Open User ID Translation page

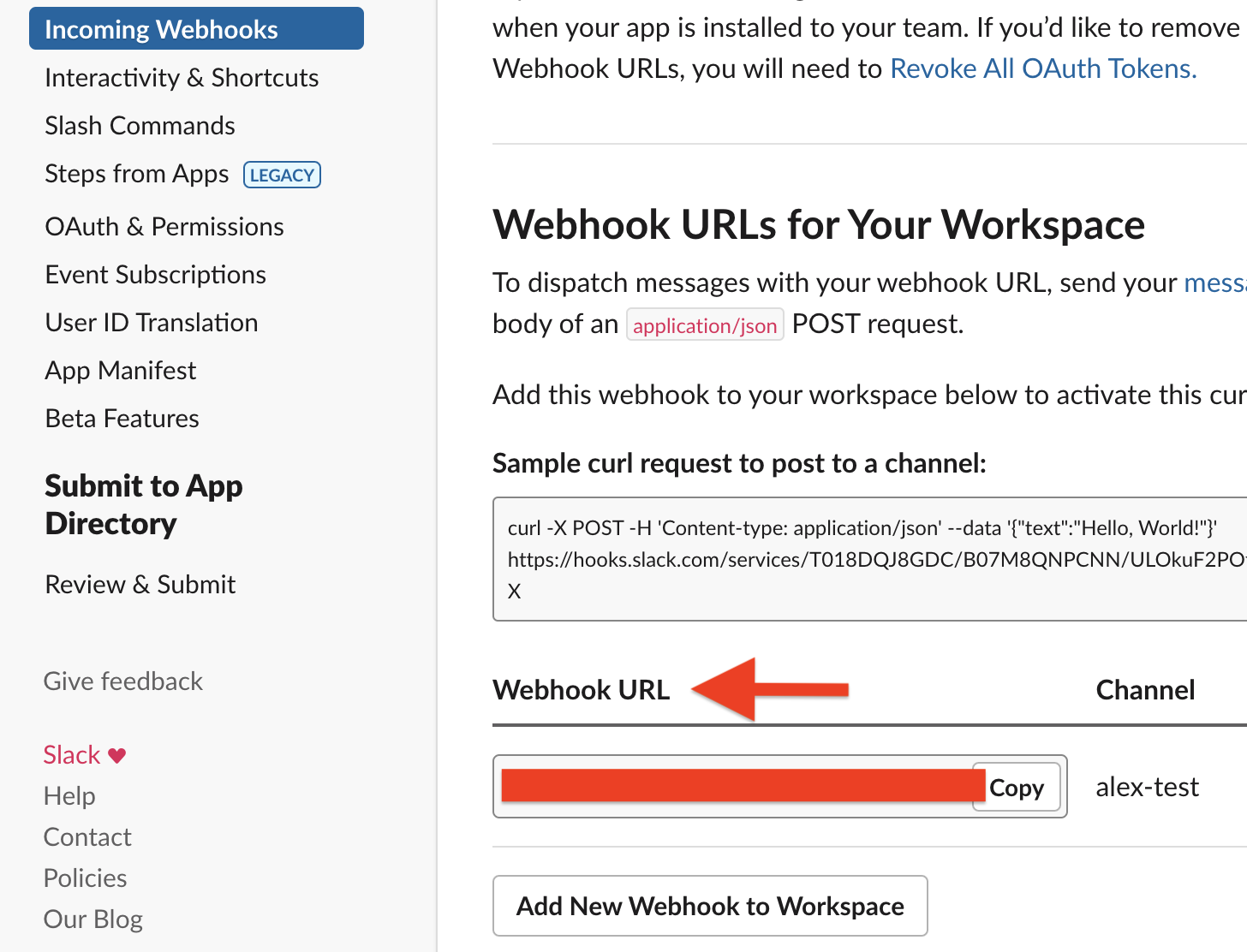[x=152, y=322]
